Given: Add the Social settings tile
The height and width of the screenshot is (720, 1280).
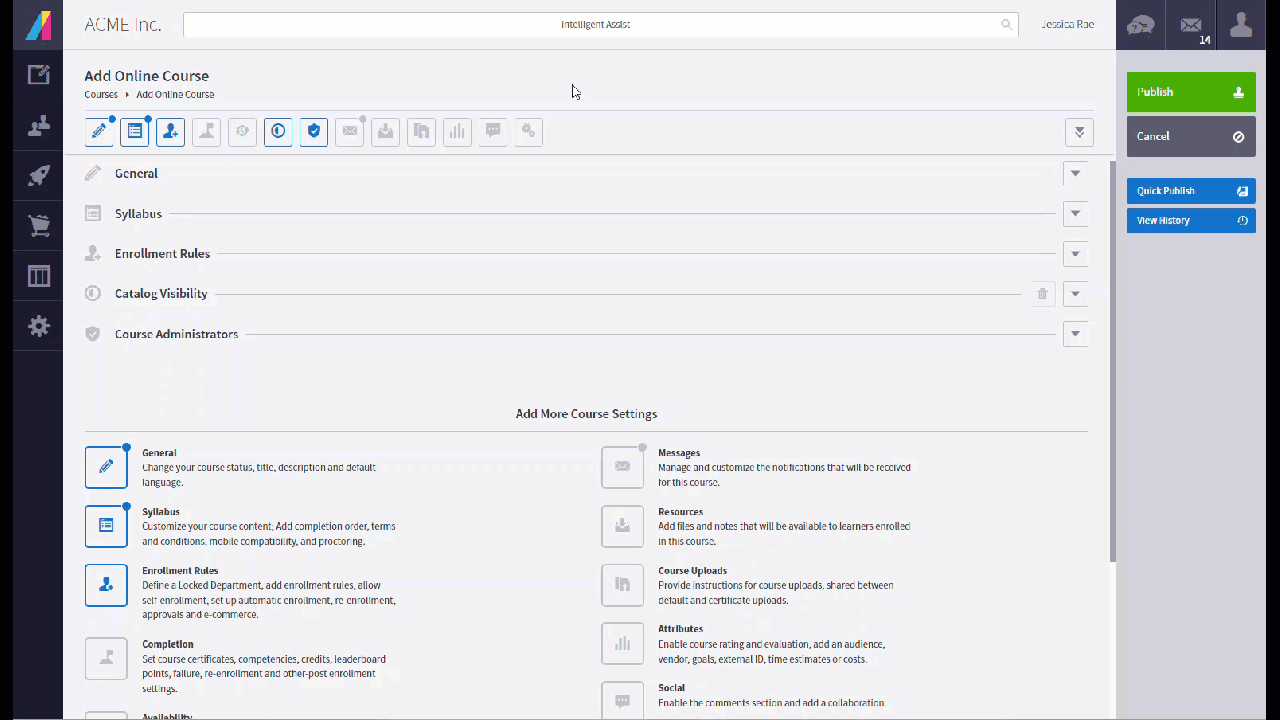Looking at the screenshot, I should tap(622, 701).
